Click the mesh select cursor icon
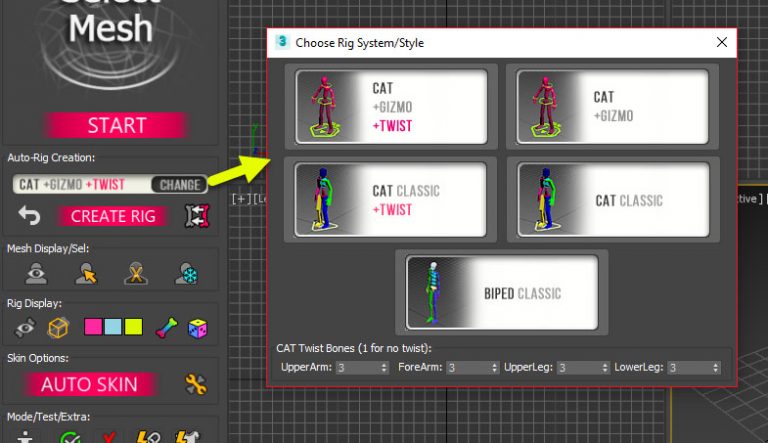Image resolution: width=768 pixels, height=443 pixels. click(86, 274)
